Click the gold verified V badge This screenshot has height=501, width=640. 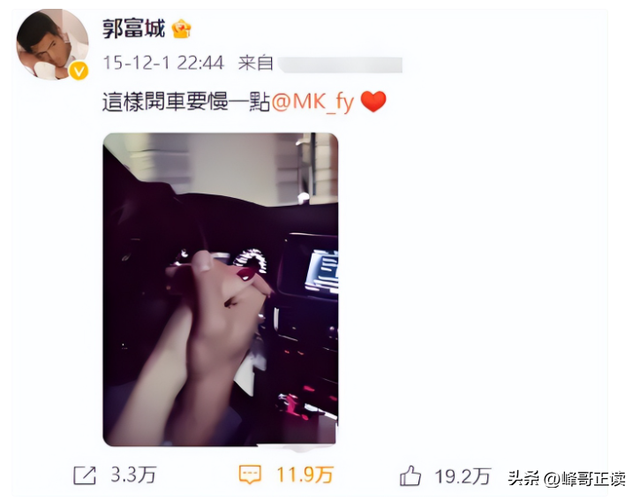pos(78,71)
